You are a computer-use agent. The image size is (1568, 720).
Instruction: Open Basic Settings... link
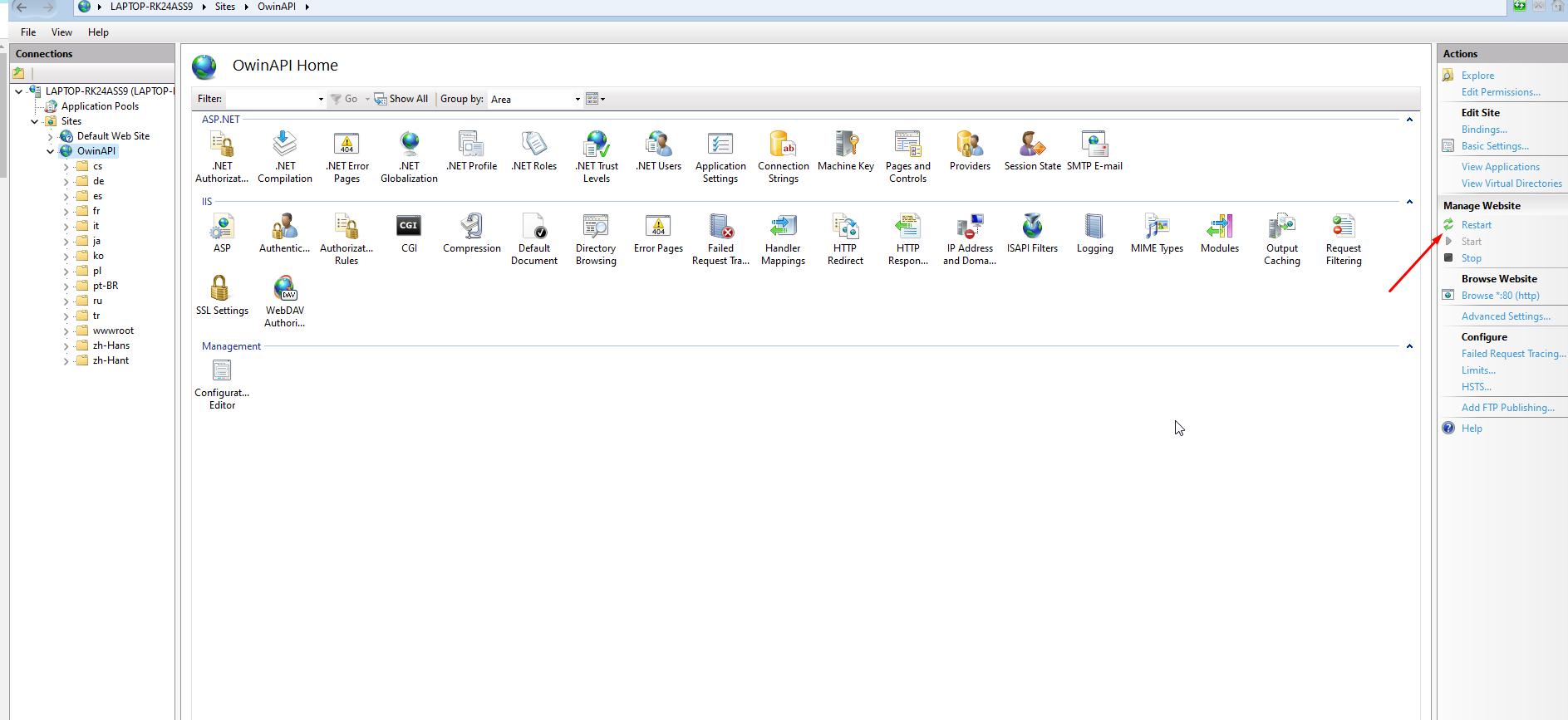(1495, 146)
